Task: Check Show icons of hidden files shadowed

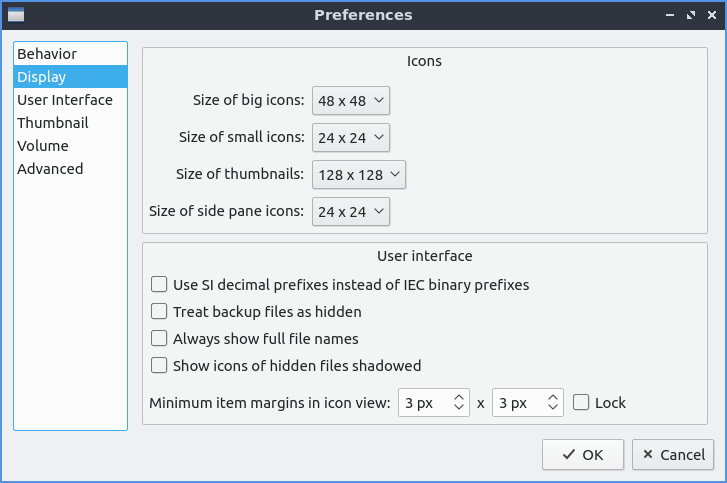Action: tap(159, 366)
